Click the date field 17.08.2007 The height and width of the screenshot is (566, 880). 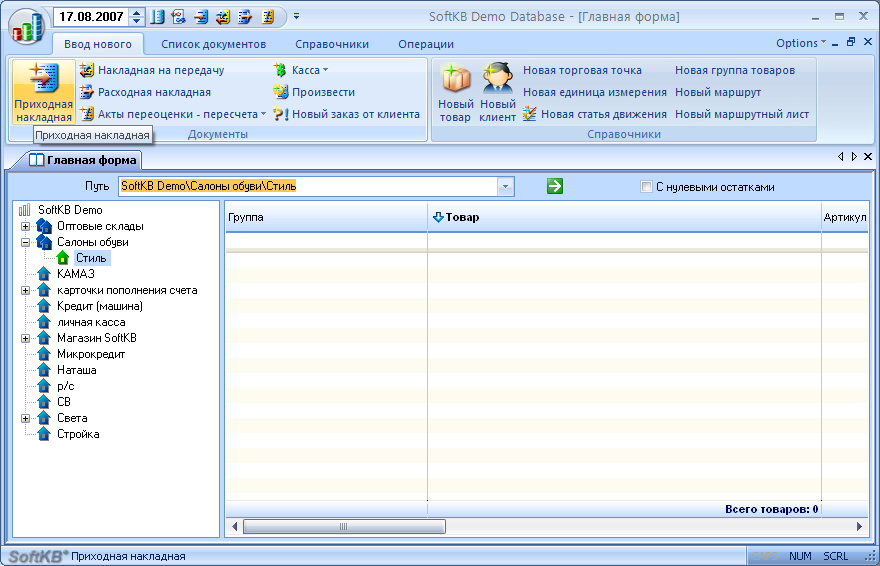[91, 17]
